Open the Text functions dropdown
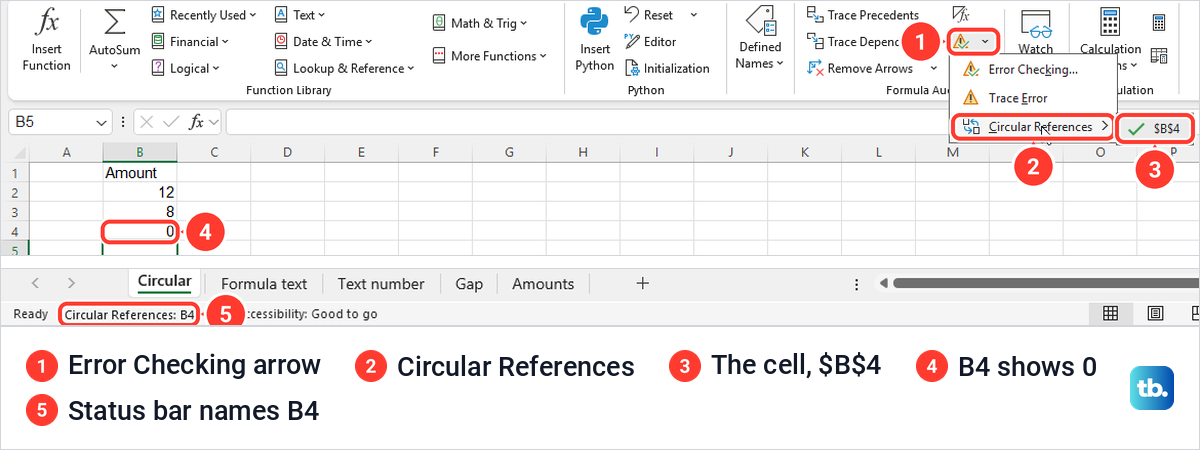 300,15
